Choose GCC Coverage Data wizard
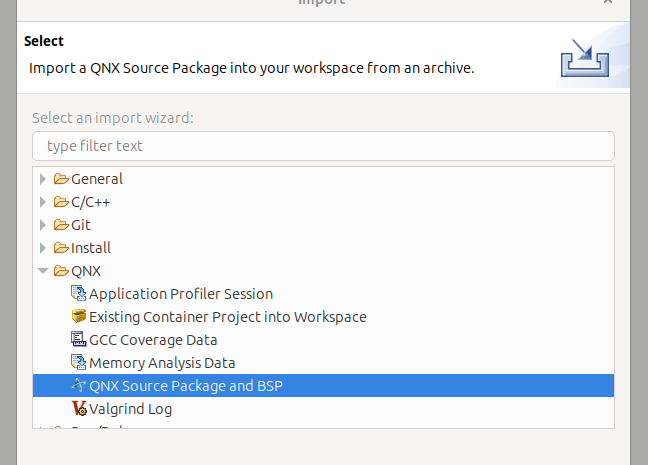 click(153, 340)
